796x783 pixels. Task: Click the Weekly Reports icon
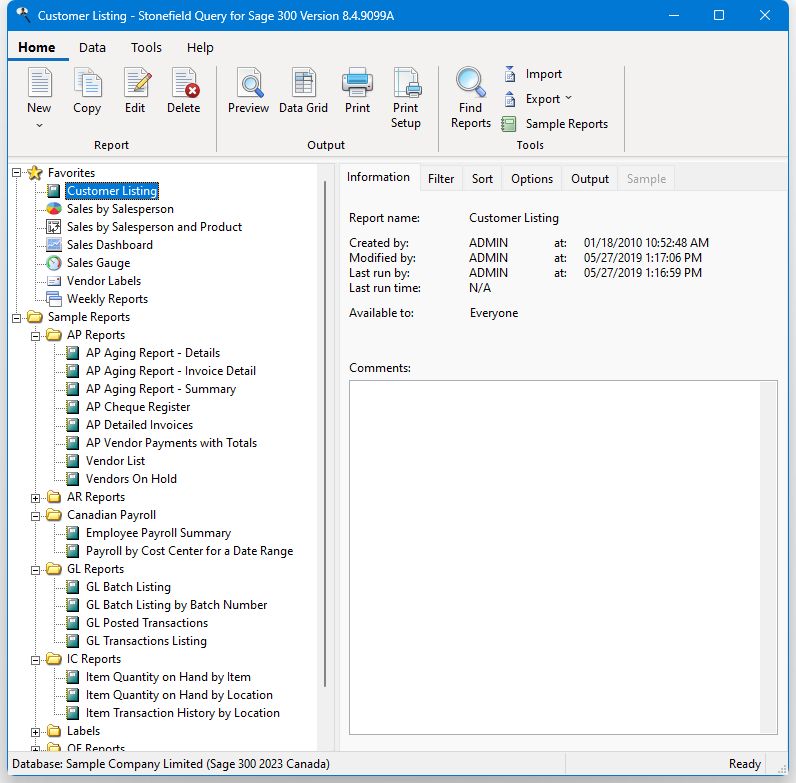(54, 299)
